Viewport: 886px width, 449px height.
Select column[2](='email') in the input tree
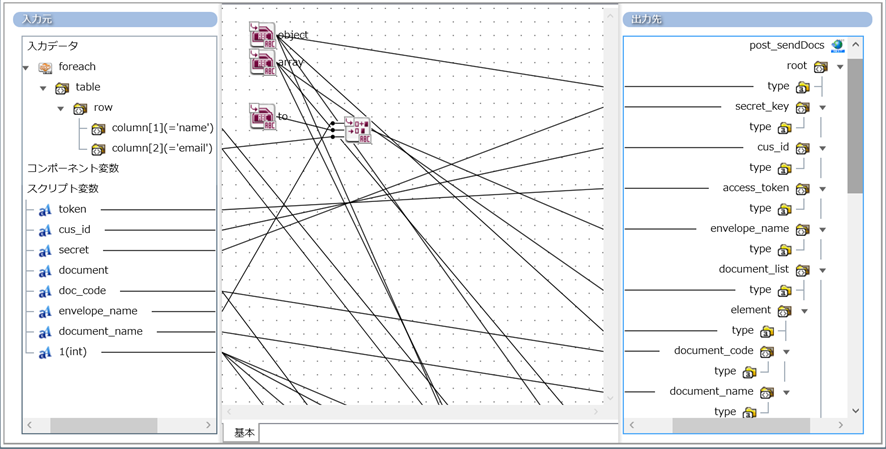coord(162,148)
